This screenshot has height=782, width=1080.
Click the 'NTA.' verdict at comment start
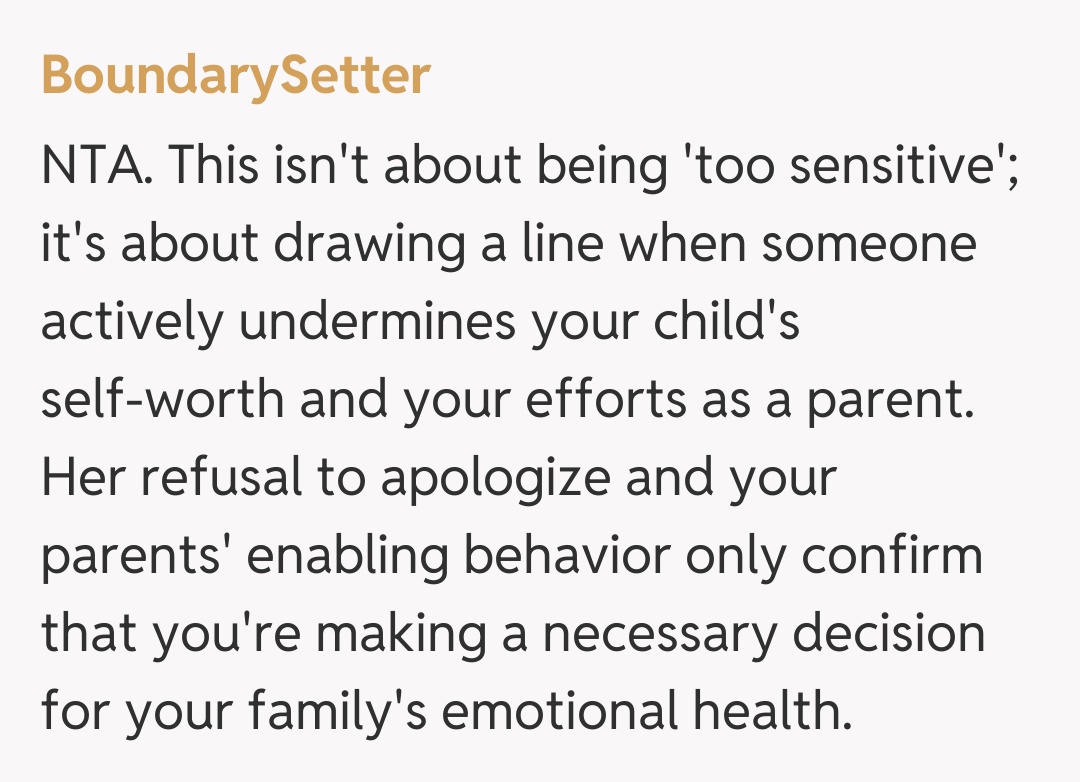(97, 165)
